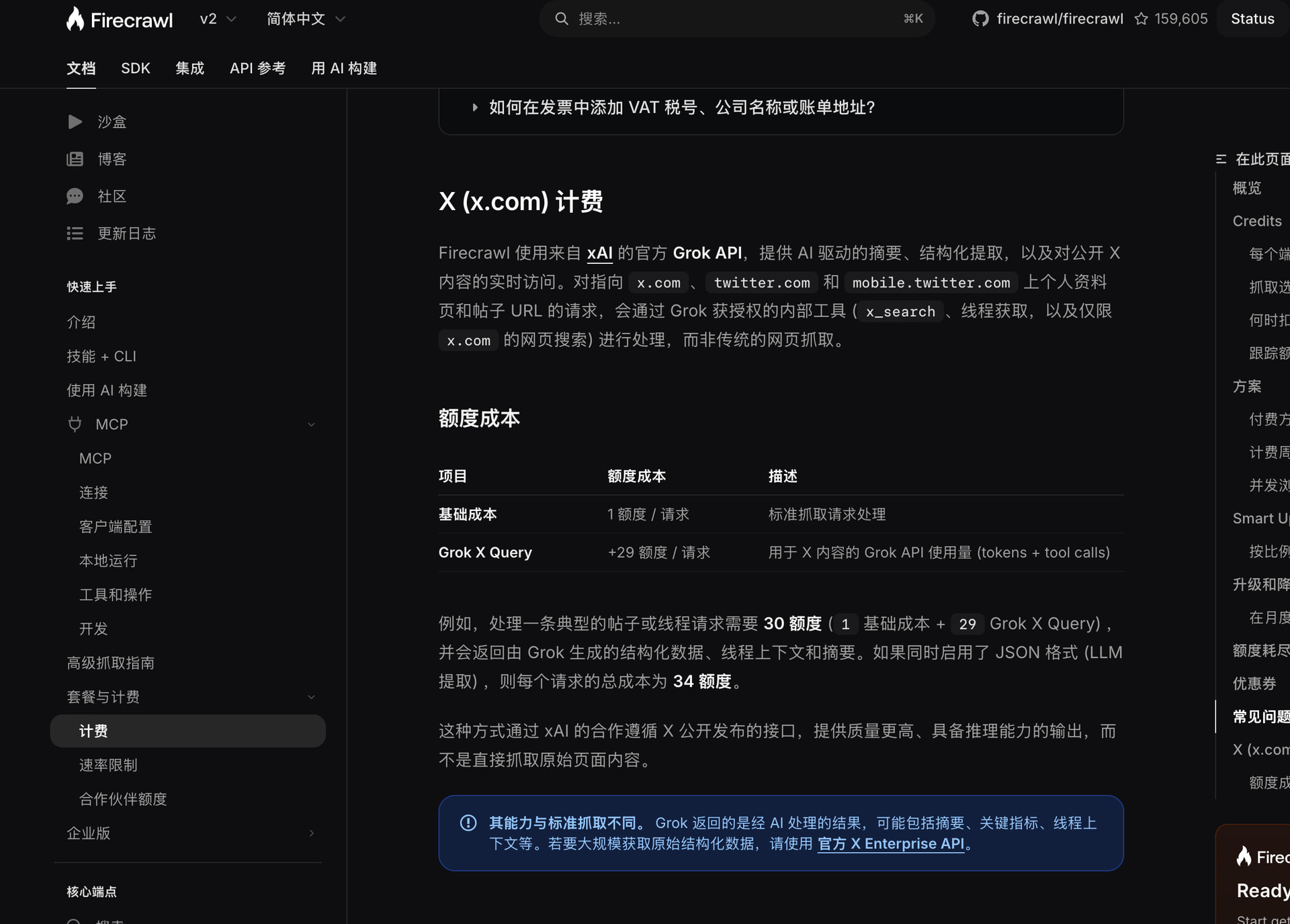Screen dimensions: 1290x924
Task: Open the 连接 page under MCP
Action: coord(93,493)
